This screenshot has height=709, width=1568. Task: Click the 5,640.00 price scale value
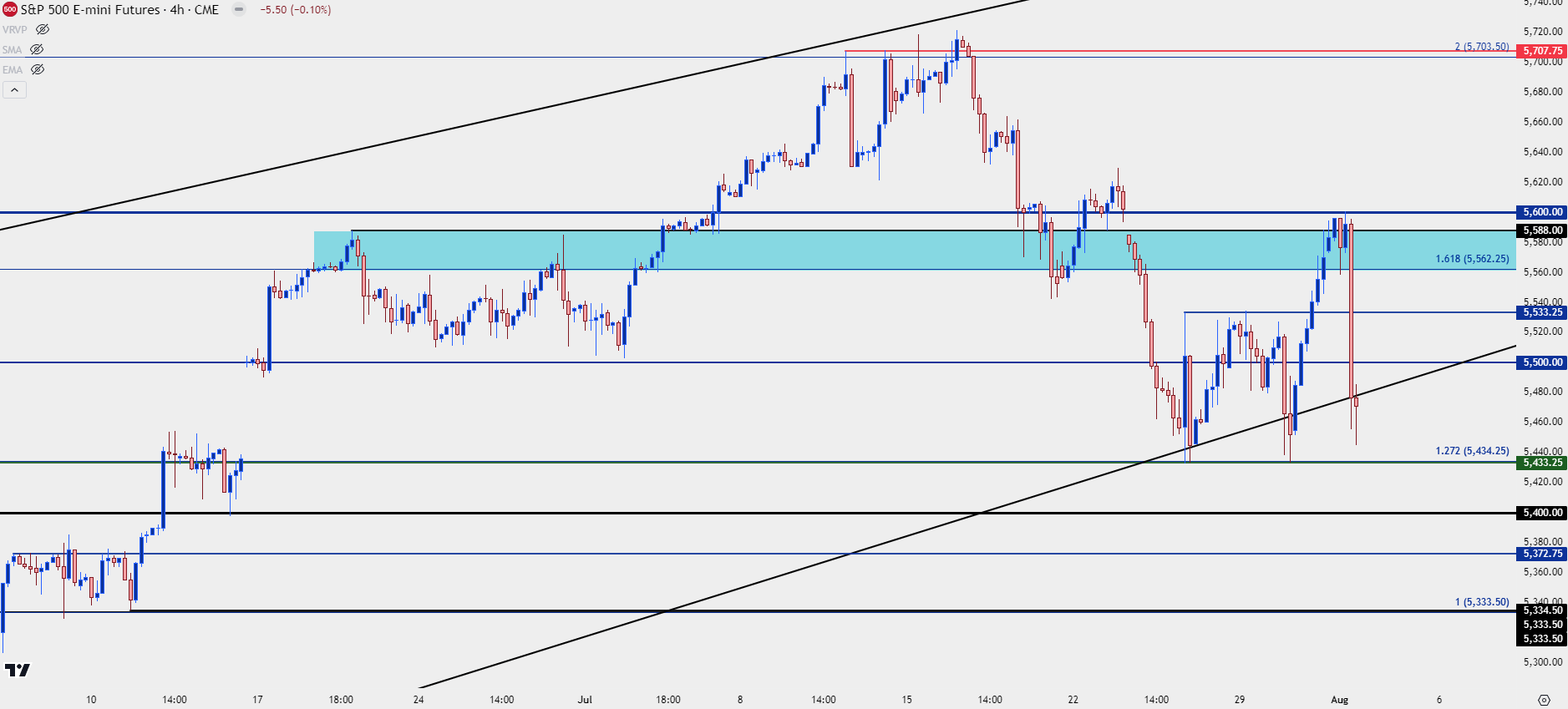point(1542,152)
